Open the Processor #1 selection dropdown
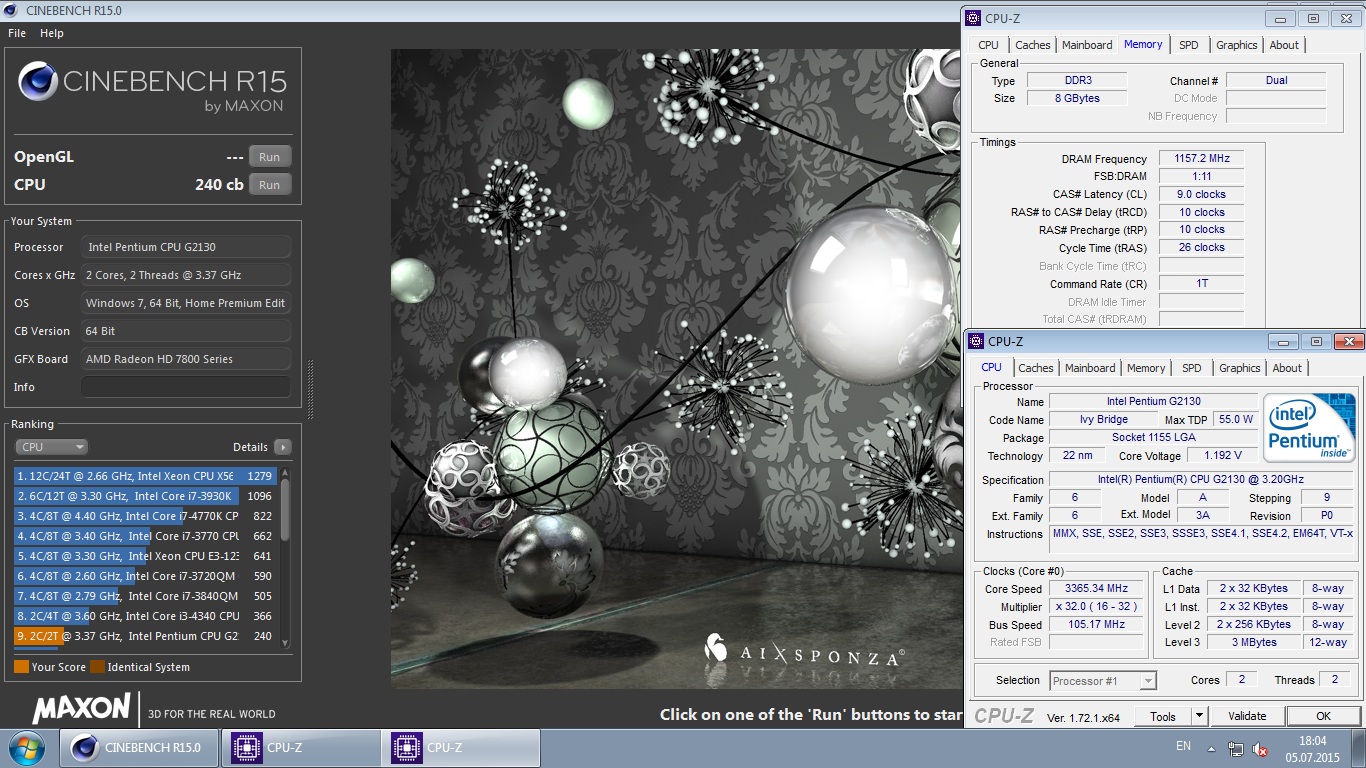 [x=1103, y=681]
